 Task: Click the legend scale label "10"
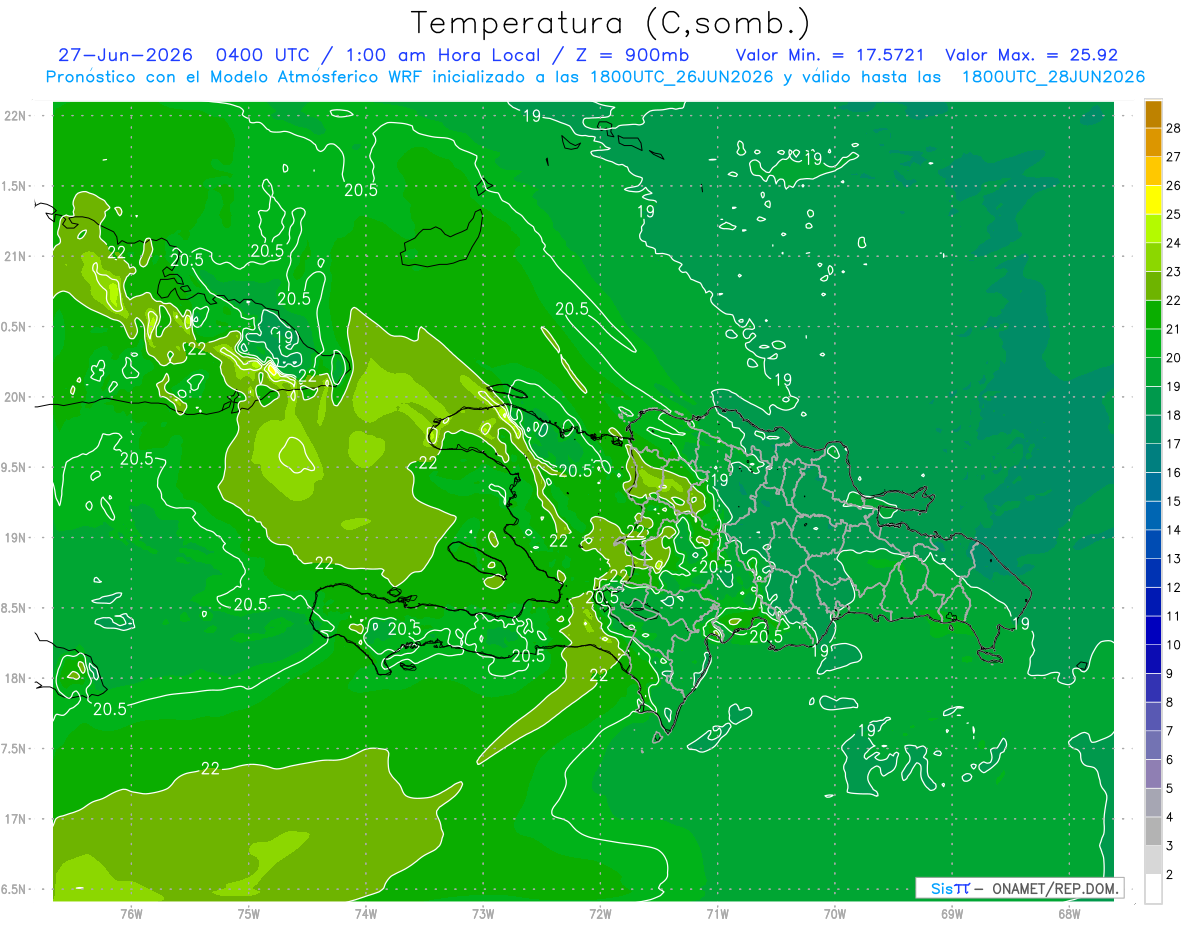click(1175, 645)
